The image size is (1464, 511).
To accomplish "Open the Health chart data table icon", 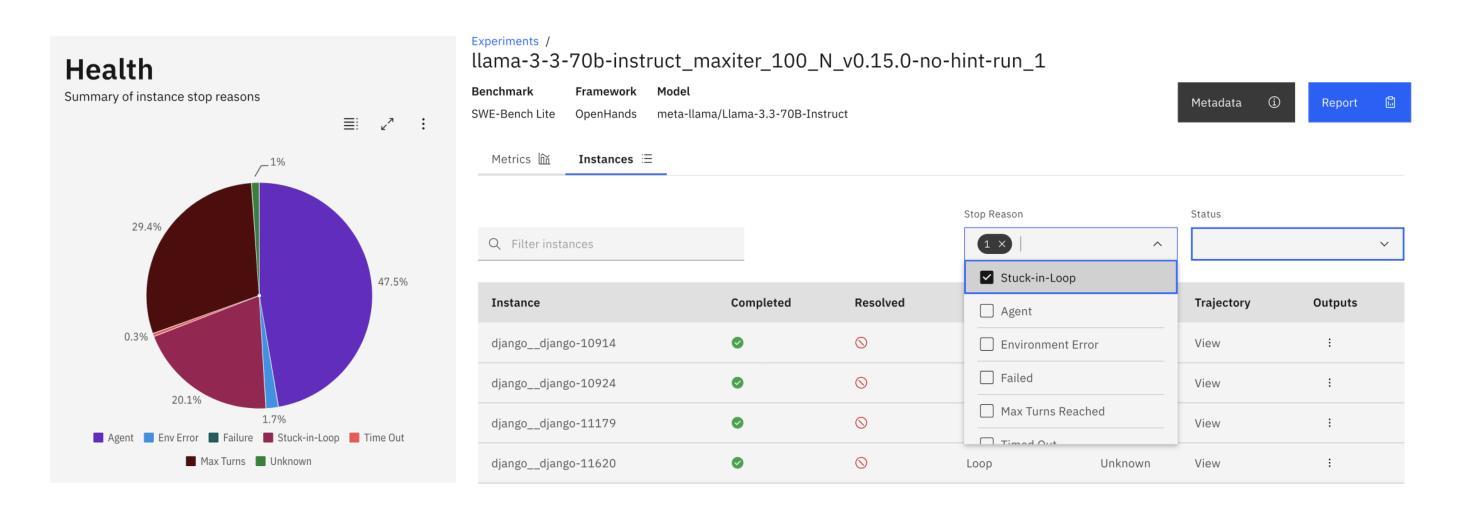I will click(350, 124).
